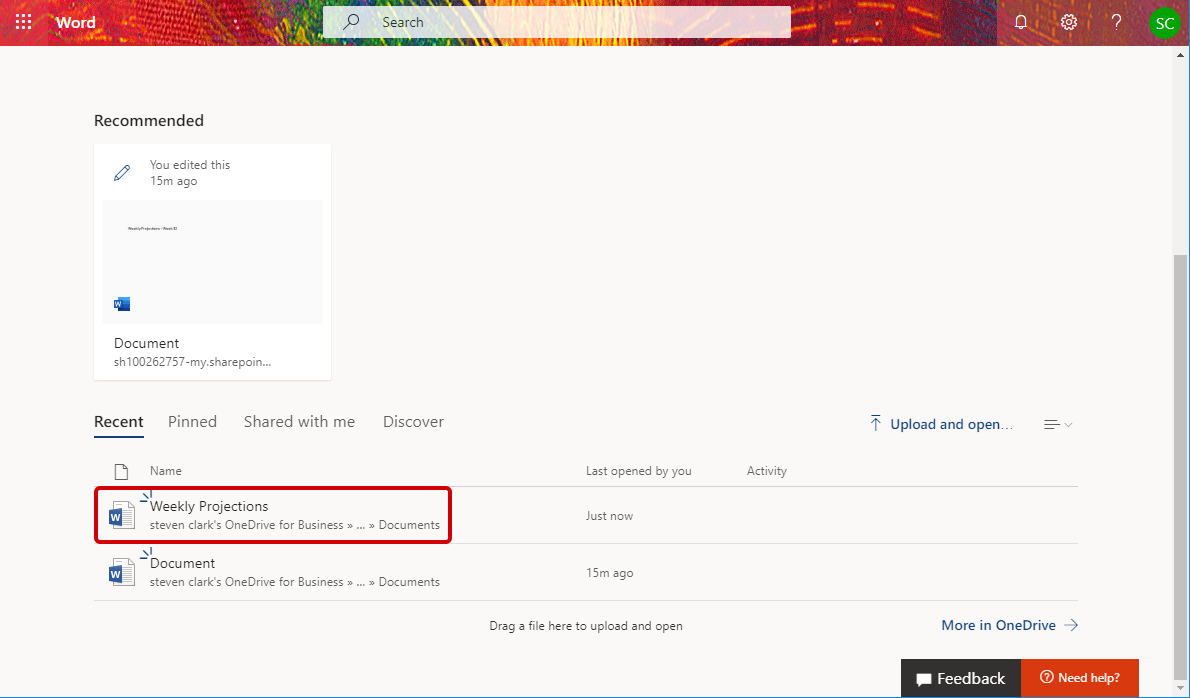Switch to the Pinned tab
This screenshot has height=698, width=1190.
[x=192, y=422]
